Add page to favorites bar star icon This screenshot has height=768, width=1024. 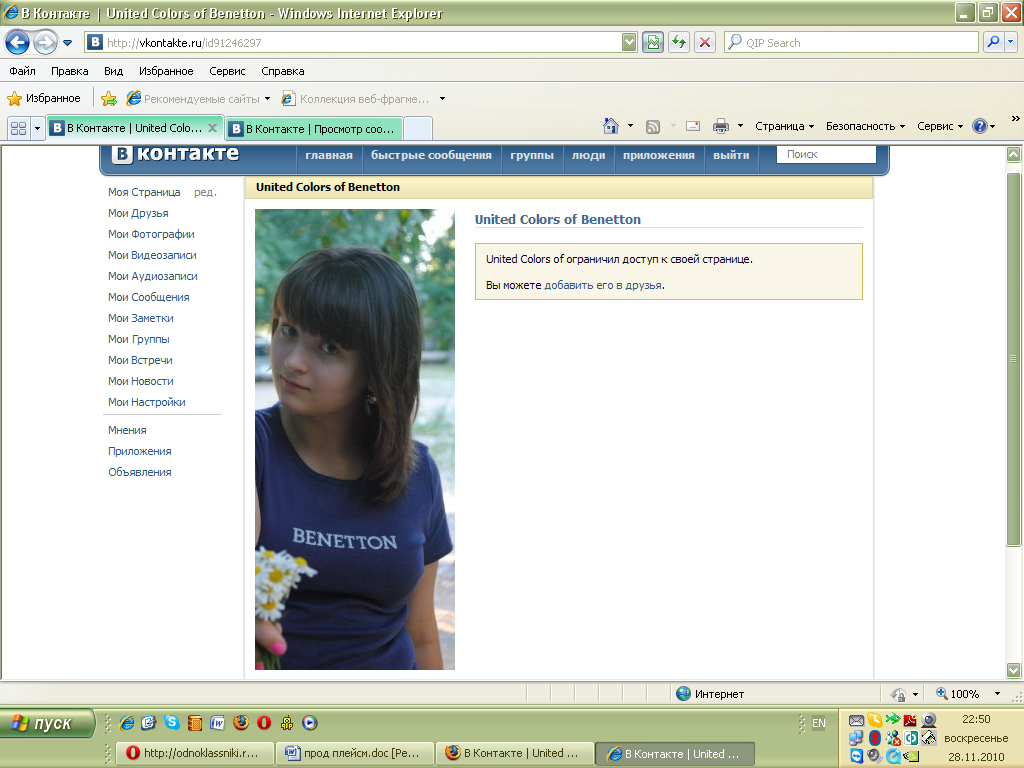pos(109,99)
